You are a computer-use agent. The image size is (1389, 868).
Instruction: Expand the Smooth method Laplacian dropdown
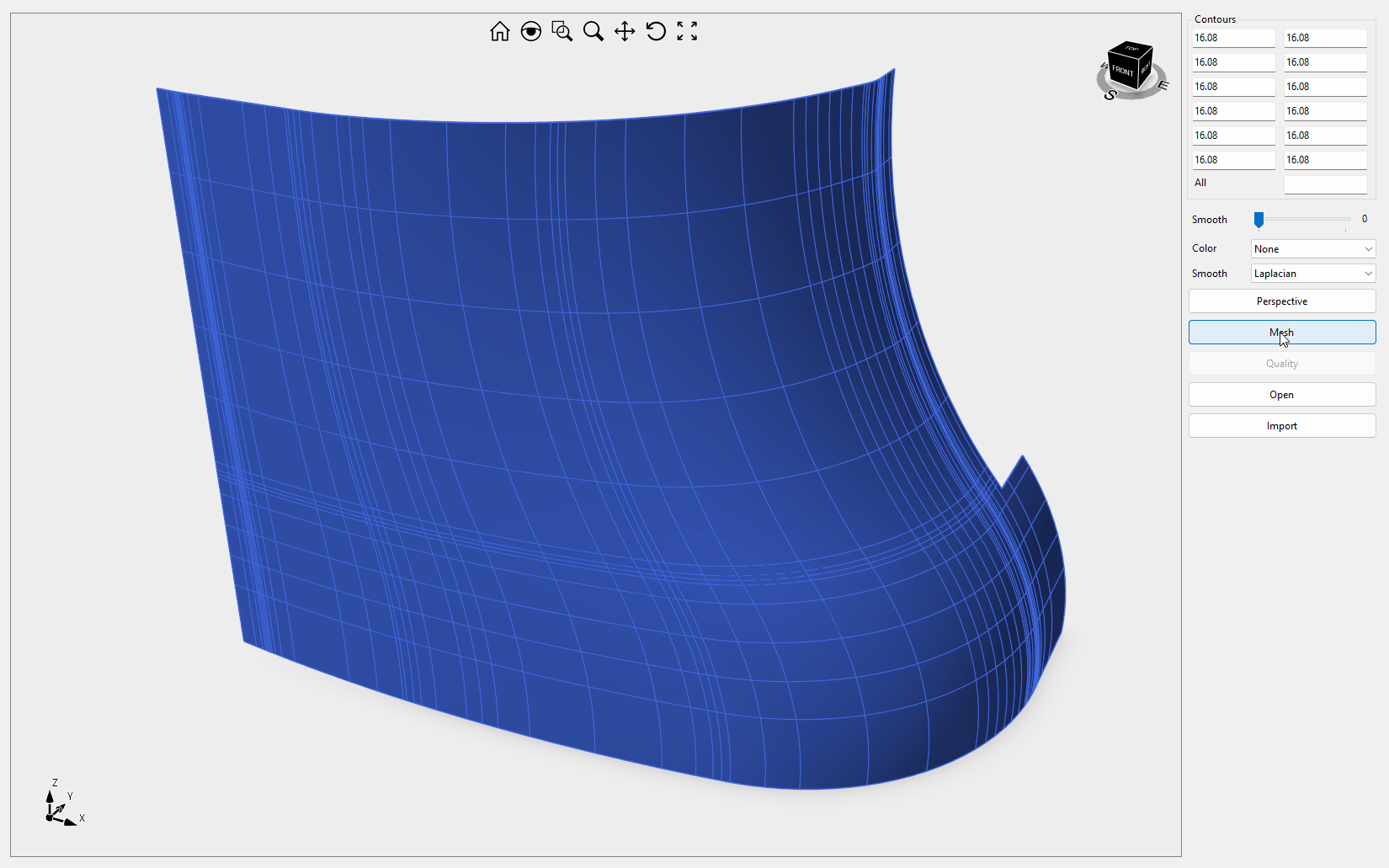pos(1312,274)
